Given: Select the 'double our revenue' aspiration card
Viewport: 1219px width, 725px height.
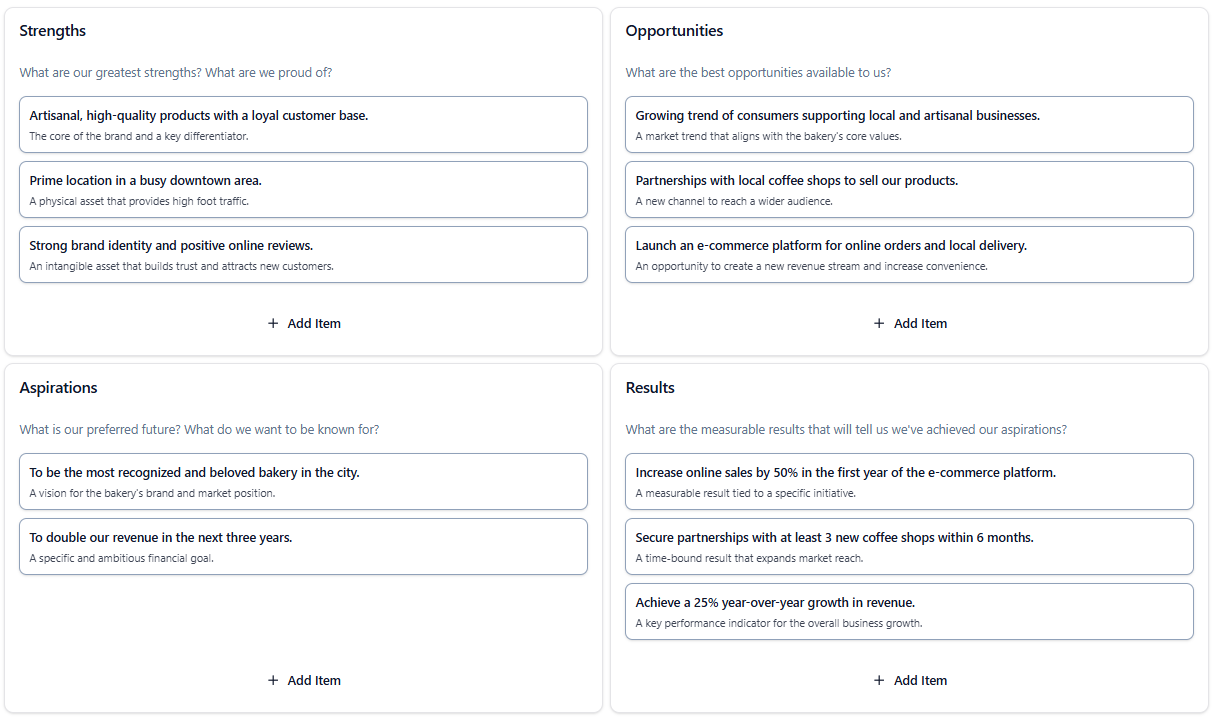Looking at the screenshot, I should click(x=303, y=546).
